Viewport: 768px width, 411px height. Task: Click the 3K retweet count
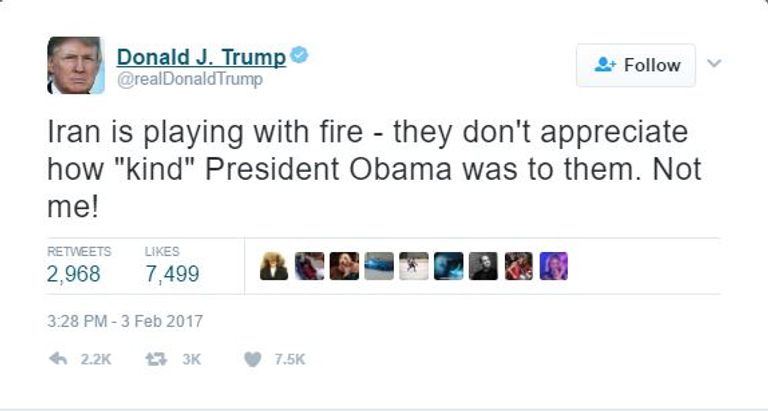[192, 360]
